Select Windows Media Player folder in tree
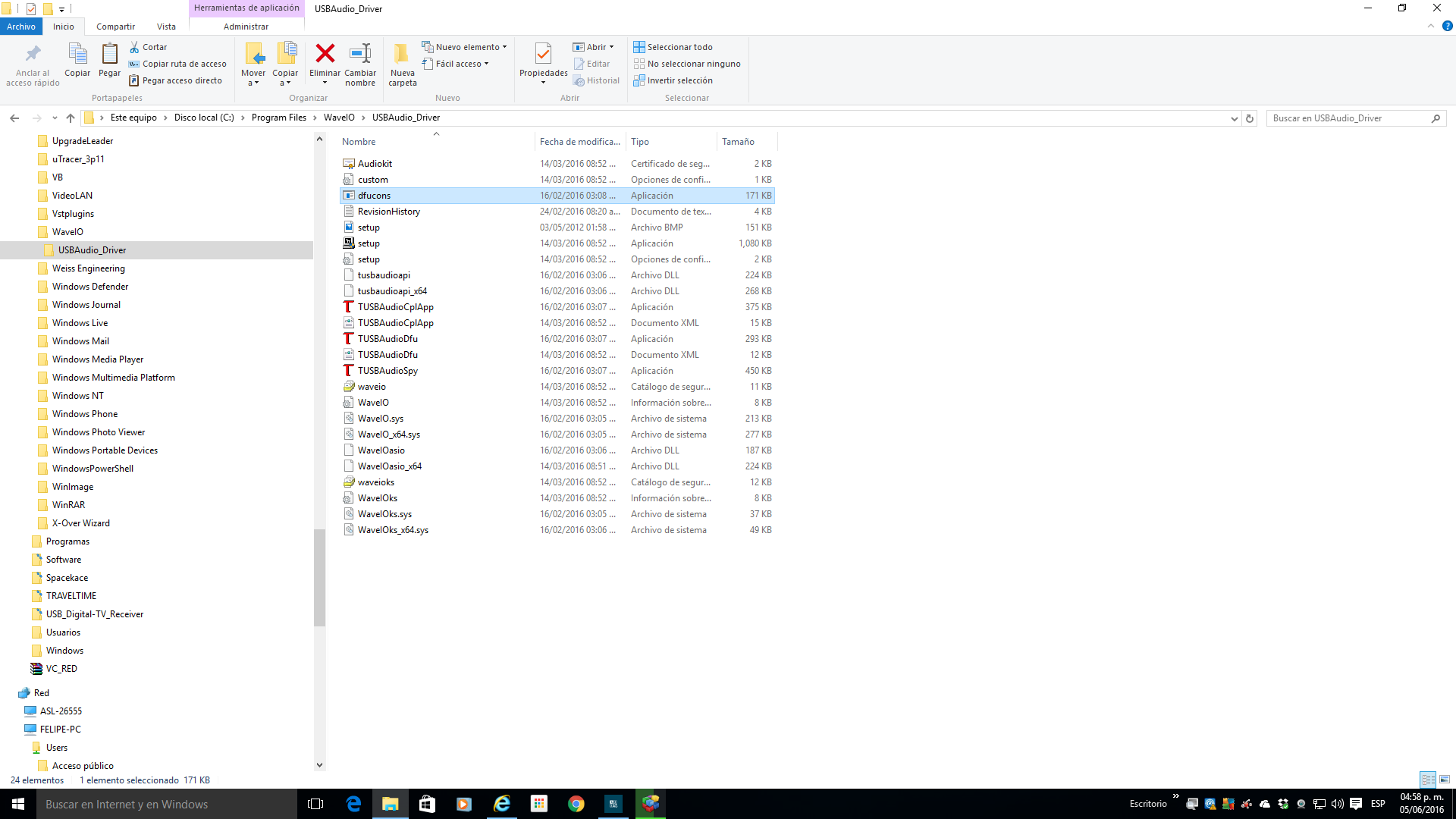The width and height of the screenshot is (1456, 819). click(x=98, y=359)
